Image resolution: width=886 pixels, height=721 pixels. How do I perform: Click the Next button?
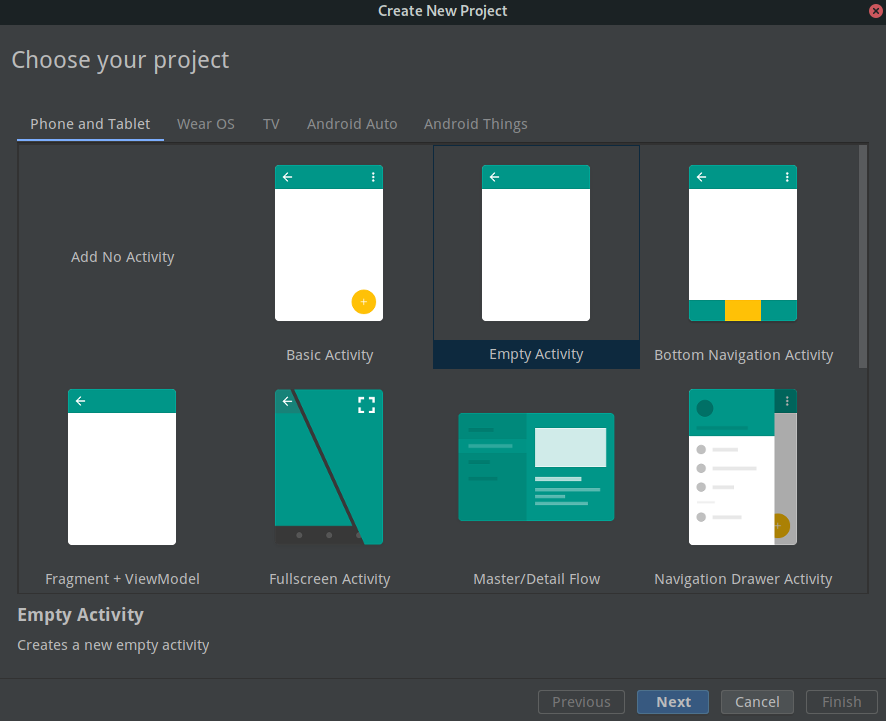(673, 702)
